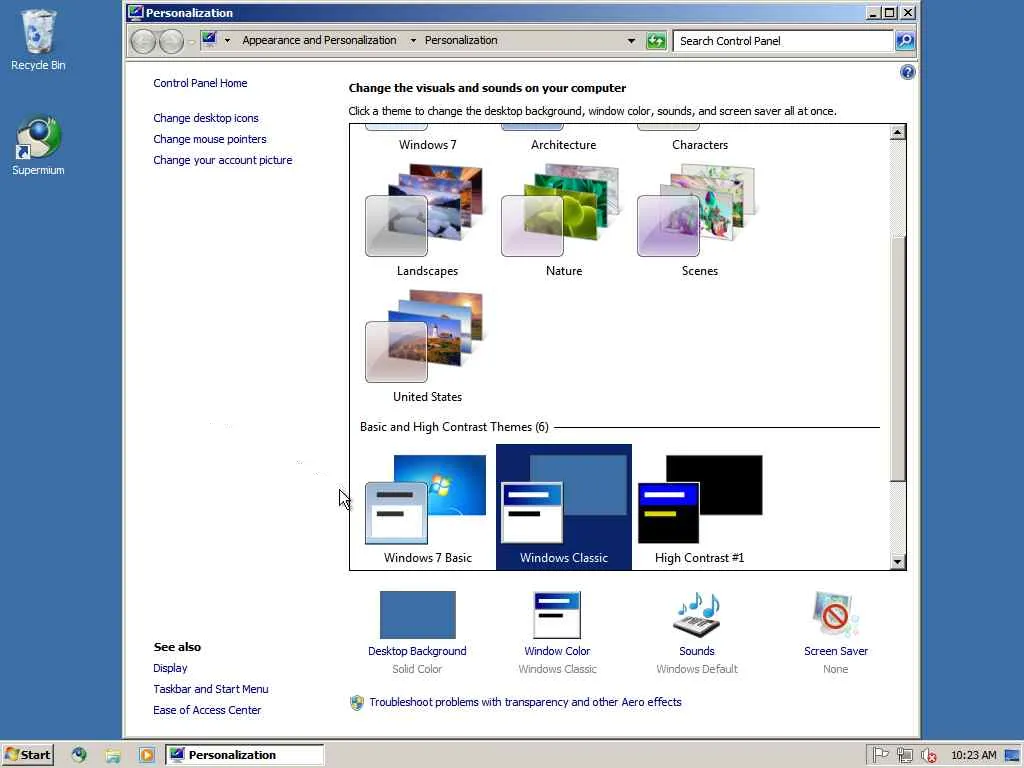Open Change your account picture link
The width and height of the screenshot is (1024, 768).
[223, 160]
